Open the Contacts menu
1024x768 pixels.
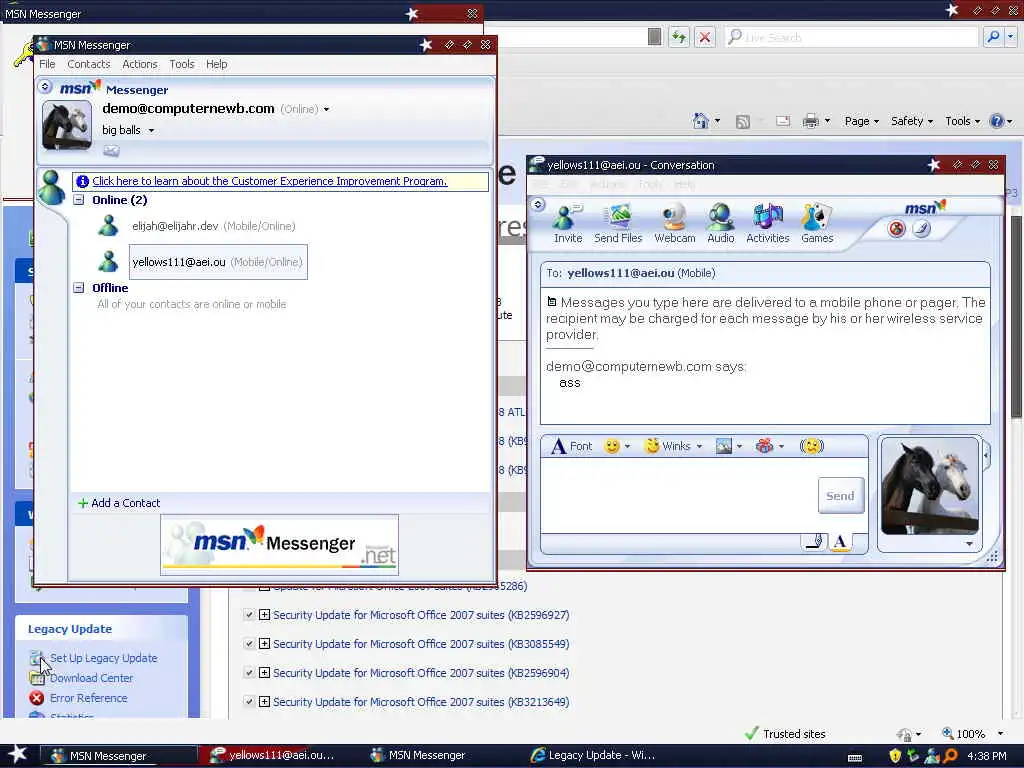[x=89, y=64]
